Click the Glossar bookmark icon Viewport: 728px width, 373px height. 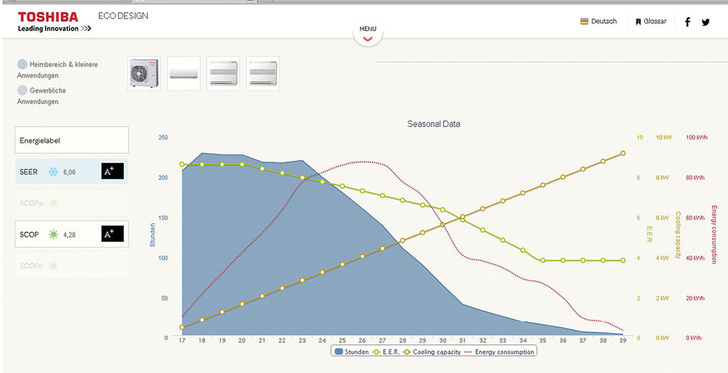[638, 21]
